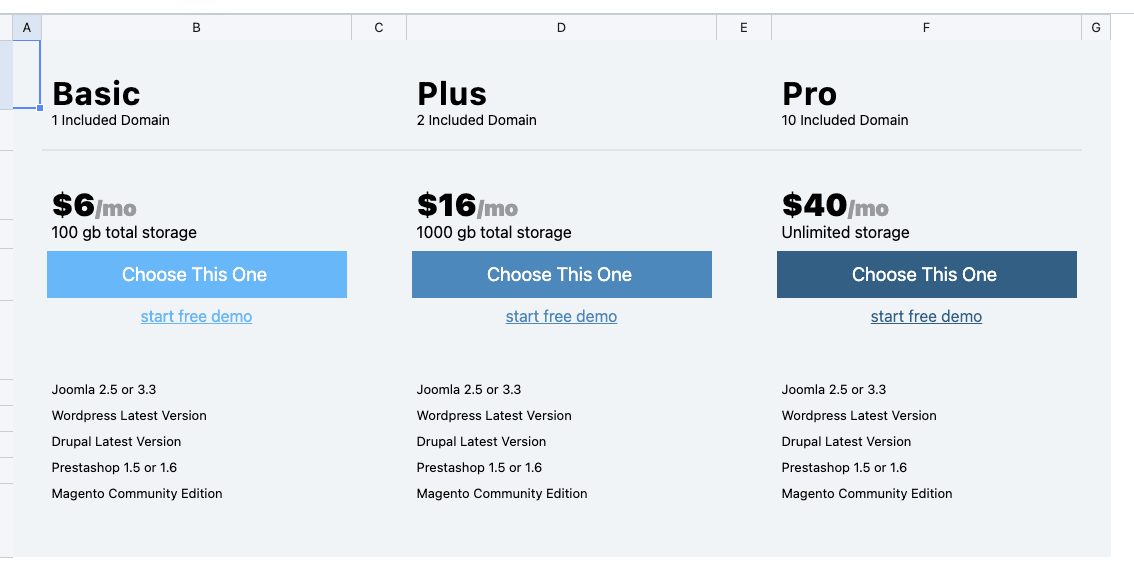Image resolution: width=1134 pixels, height=582 pixels.
Task: Select column C header
Action: coord(379,28)
